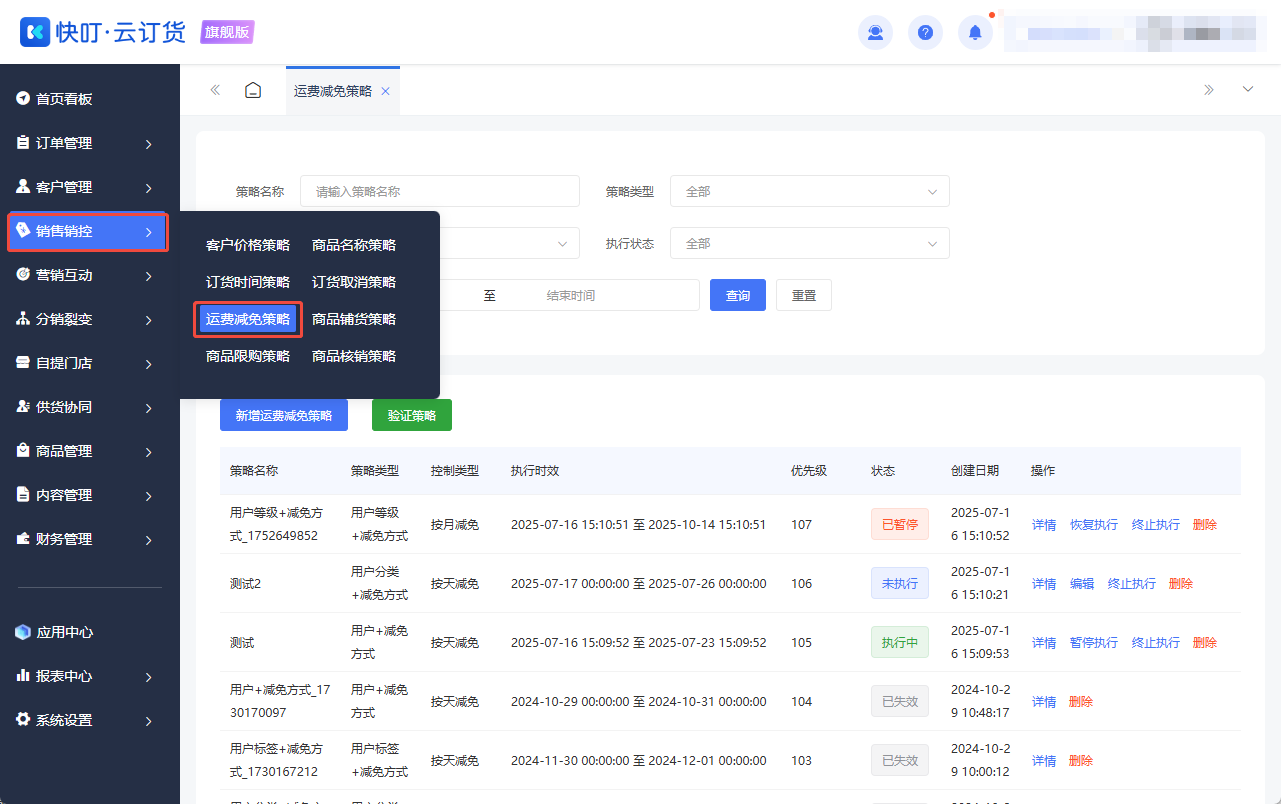The image size is (1281, 804).
Task: Choose 订货时间策略 from submenu
Action: pos(248,282)
